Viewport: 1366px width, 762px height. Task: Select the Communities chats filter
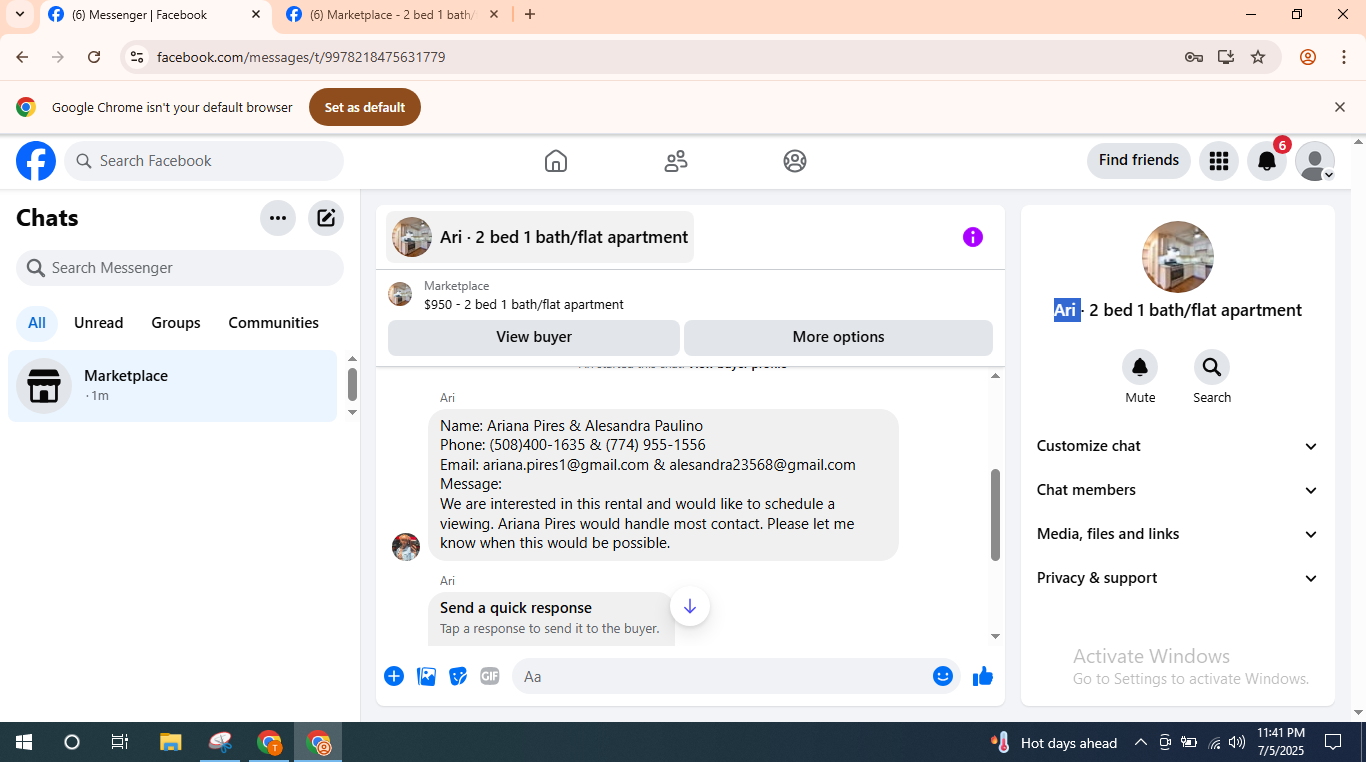coord(274,323)
